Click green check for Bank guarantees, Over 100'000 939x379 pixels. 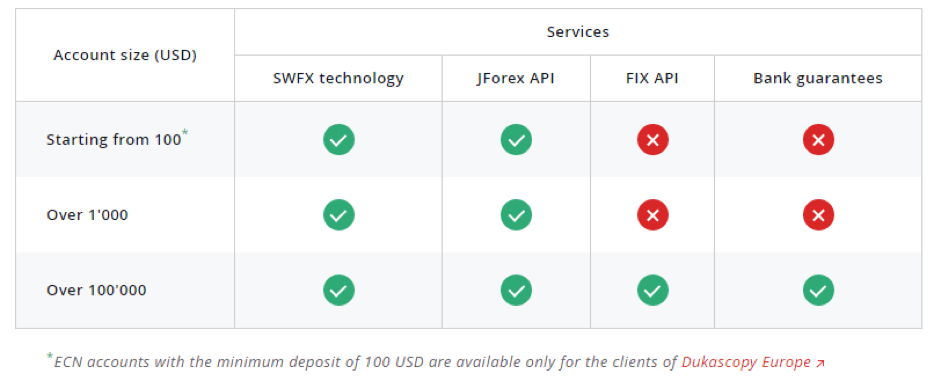819,290
